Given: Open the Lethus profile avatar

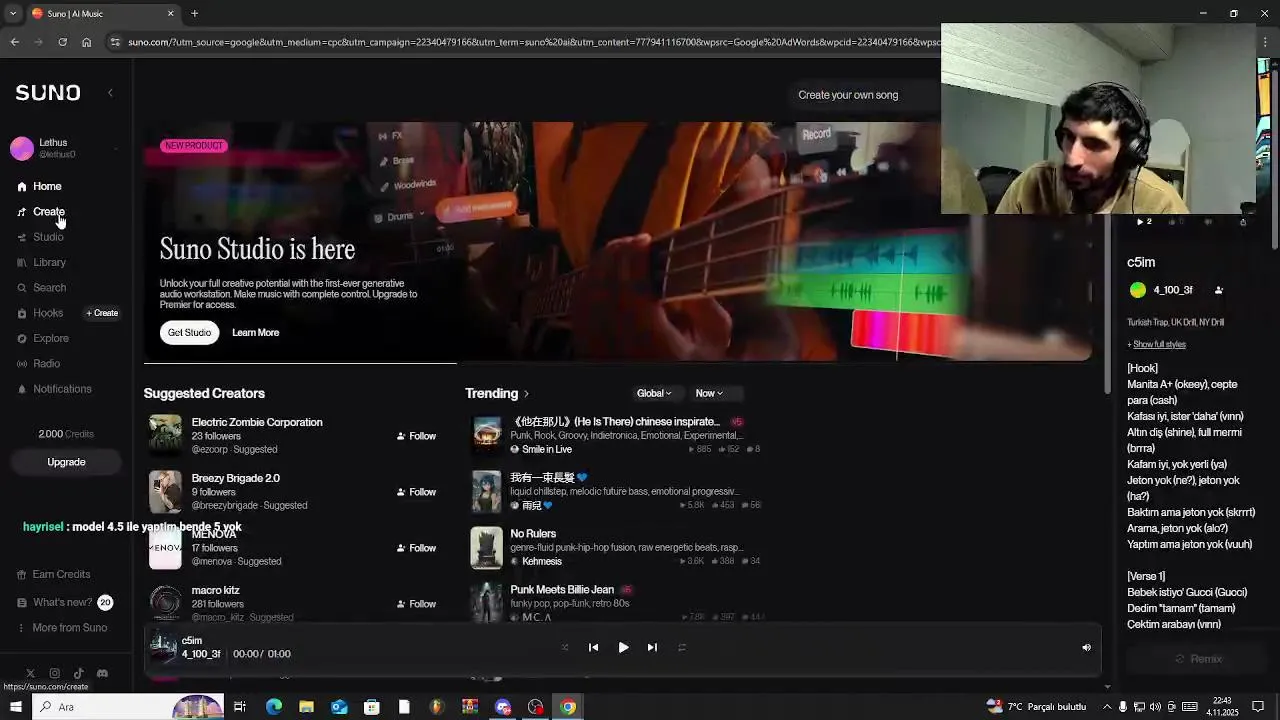Looking at the screenshot, I should tap(22, 148).
